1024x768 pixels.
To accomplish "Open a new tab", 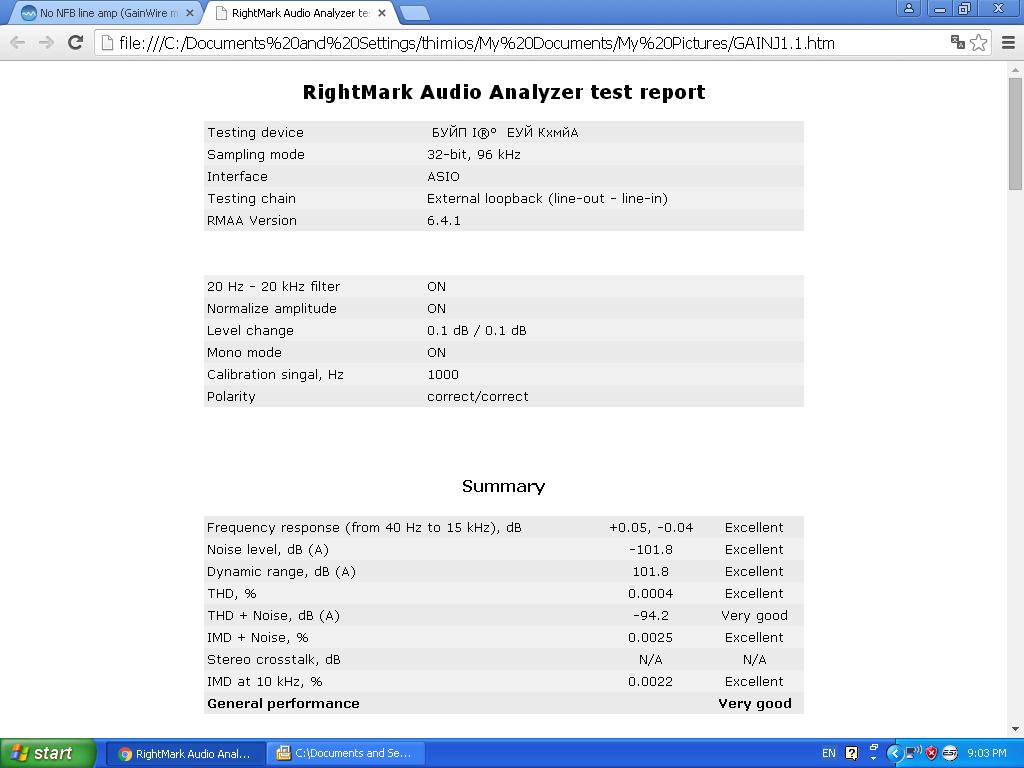I will coord(414,13).
